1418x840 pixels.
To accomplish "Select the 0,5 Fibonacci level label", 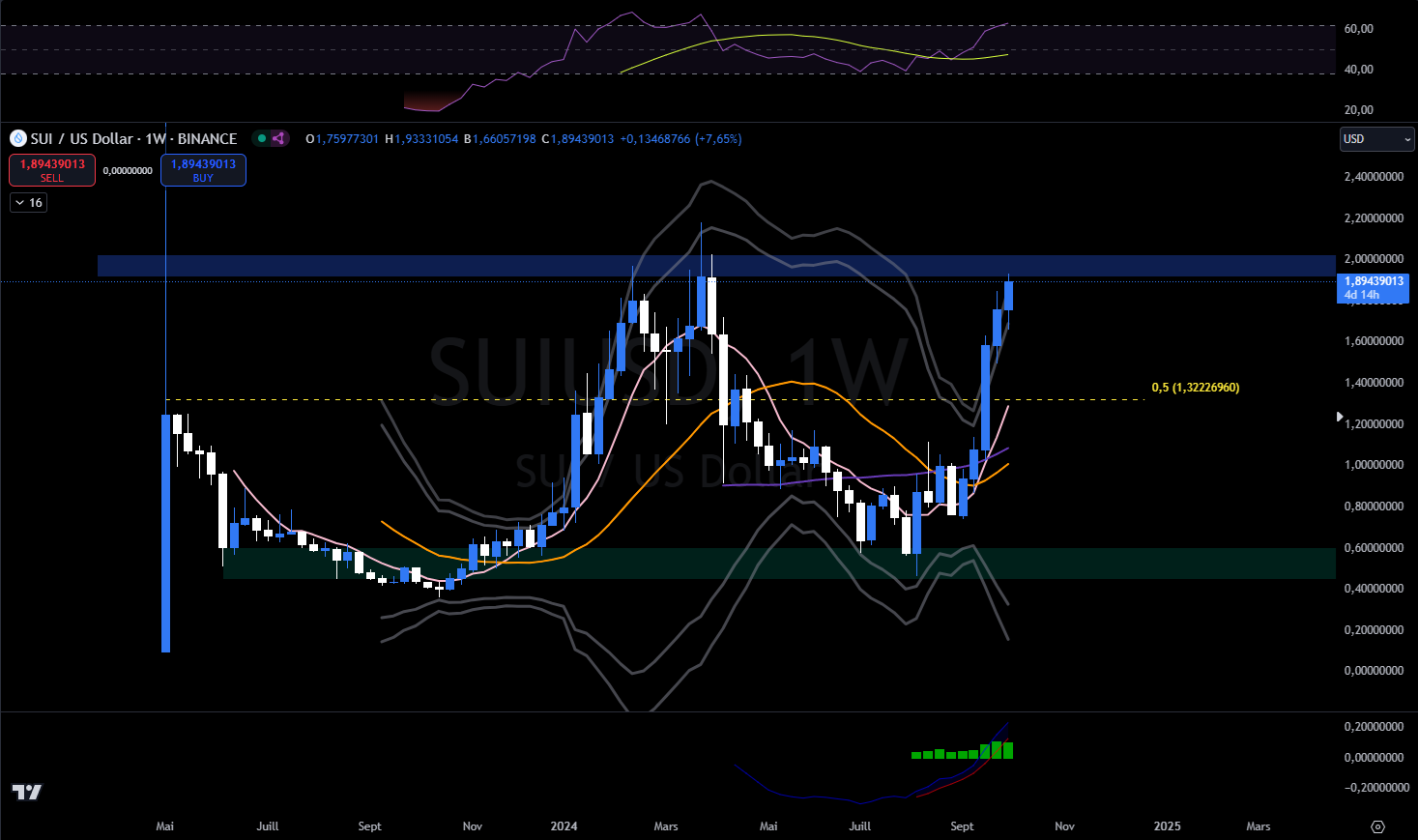I will pyautogui.click(x=1195, y=388).
